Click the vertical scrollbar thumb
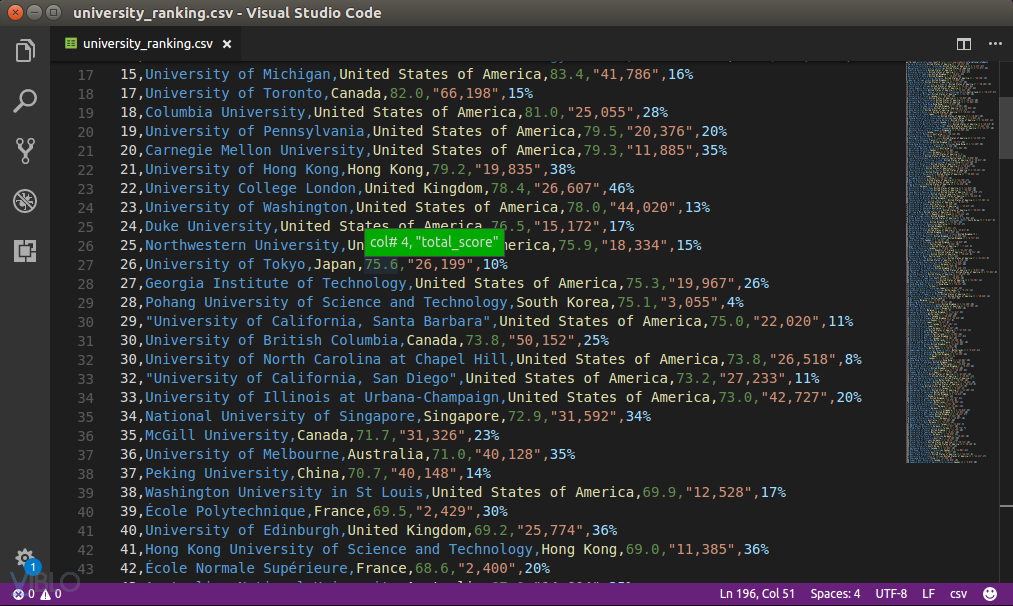 pyautogui.click(x=1006, y=127)
